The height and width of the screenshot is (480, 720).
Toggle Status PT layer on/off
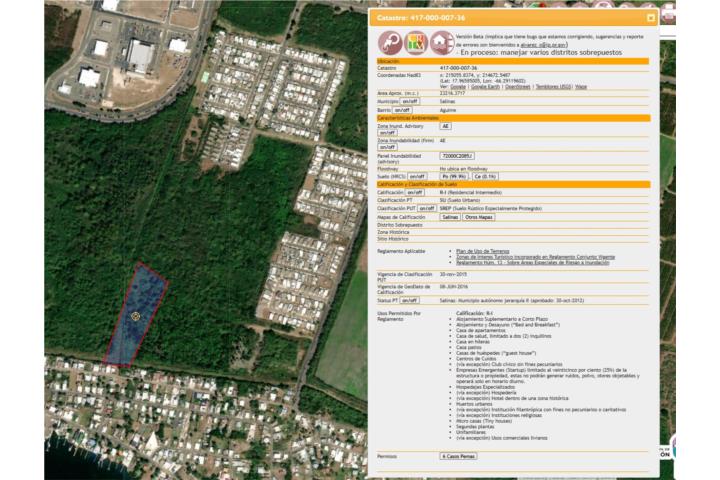tap(409, 300)
